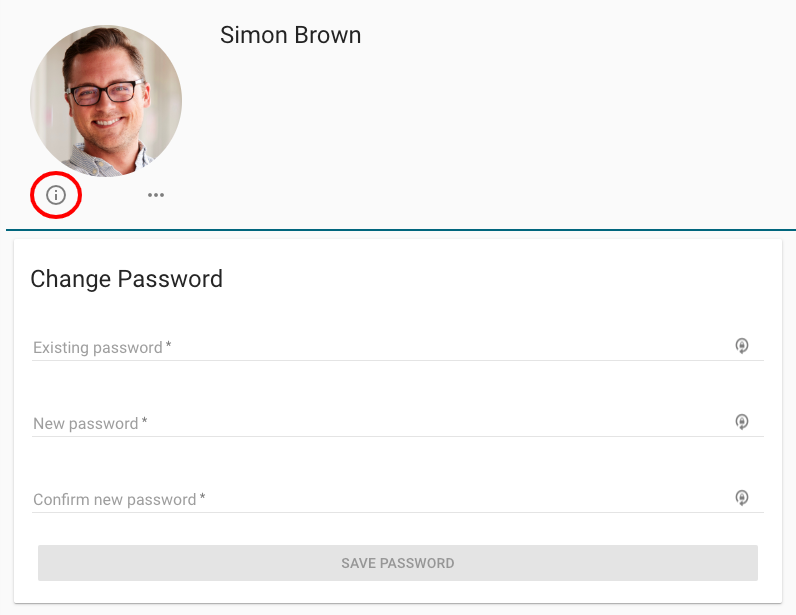Click the asterisk beside Confirm new password
Image resolution: width=796 pixels, height=615 pixels.
pos(203,498)
